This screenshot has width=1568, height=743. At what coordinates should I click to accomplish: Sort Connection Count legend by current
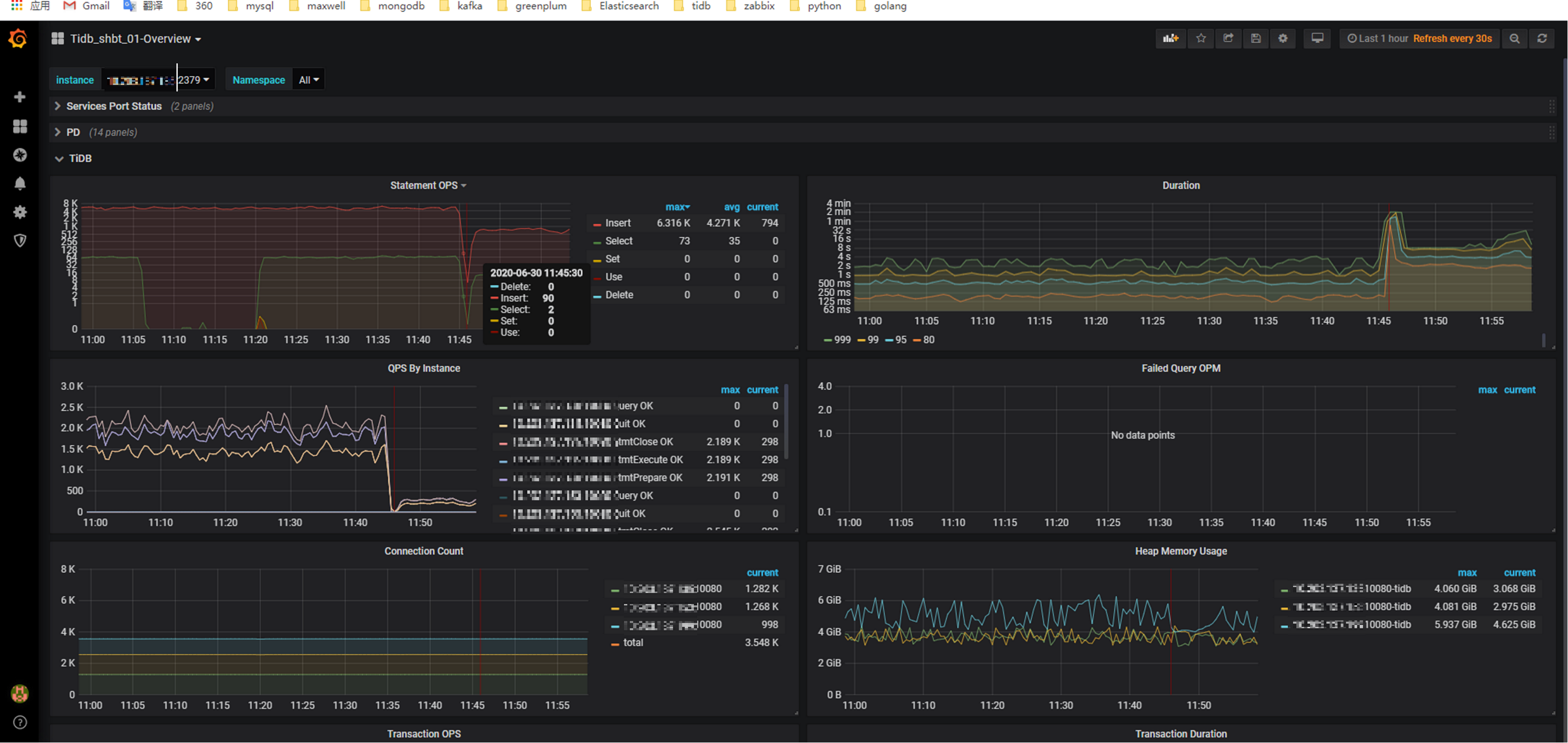(762, 573)
